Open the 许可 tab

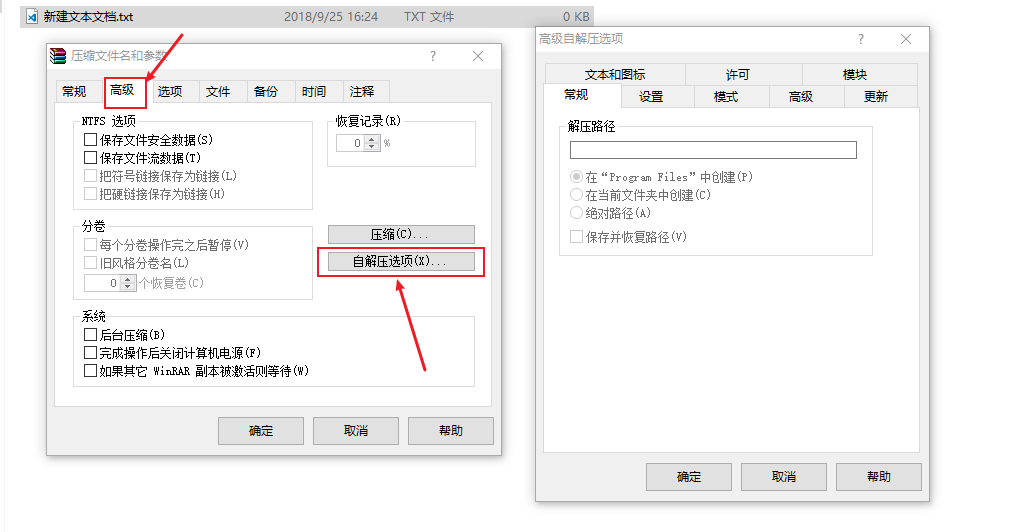pyautogui.click(x=738, y=75)
